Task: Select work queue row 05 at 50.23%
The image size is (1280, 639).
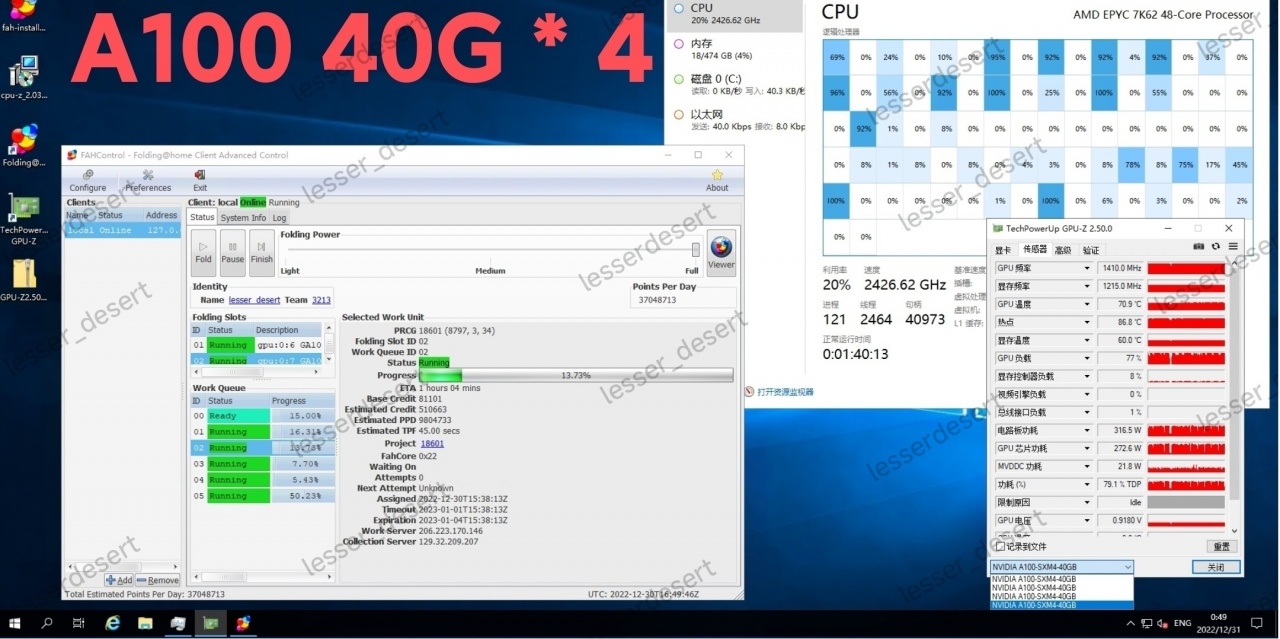Action: 262,496
